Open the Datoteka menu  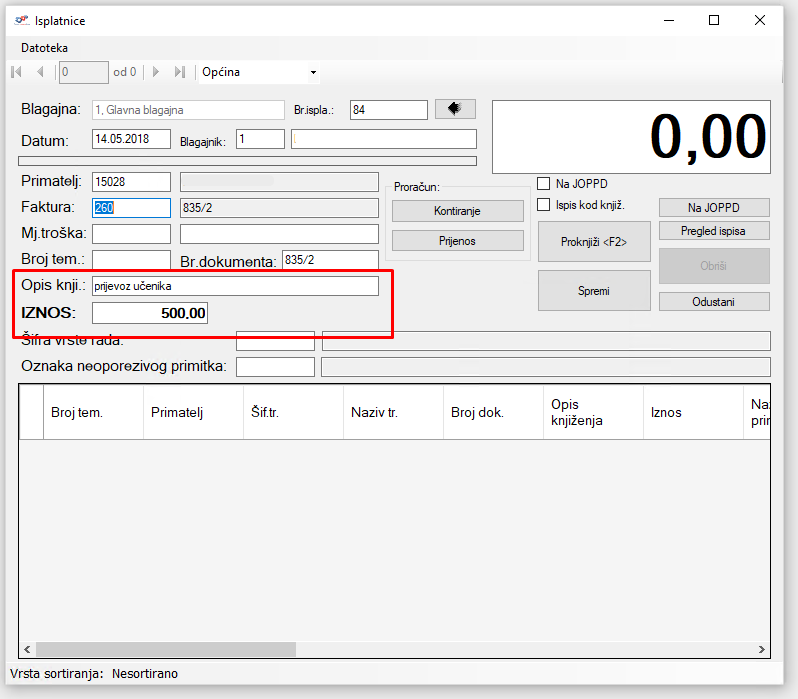click(45, 47)
